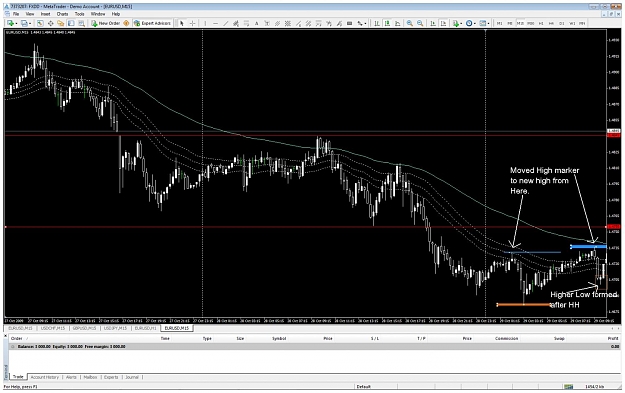The width and height of the screenshot is (625, 393).
Task: Click the New Chart toolbar icon
Action: point(10,24)
